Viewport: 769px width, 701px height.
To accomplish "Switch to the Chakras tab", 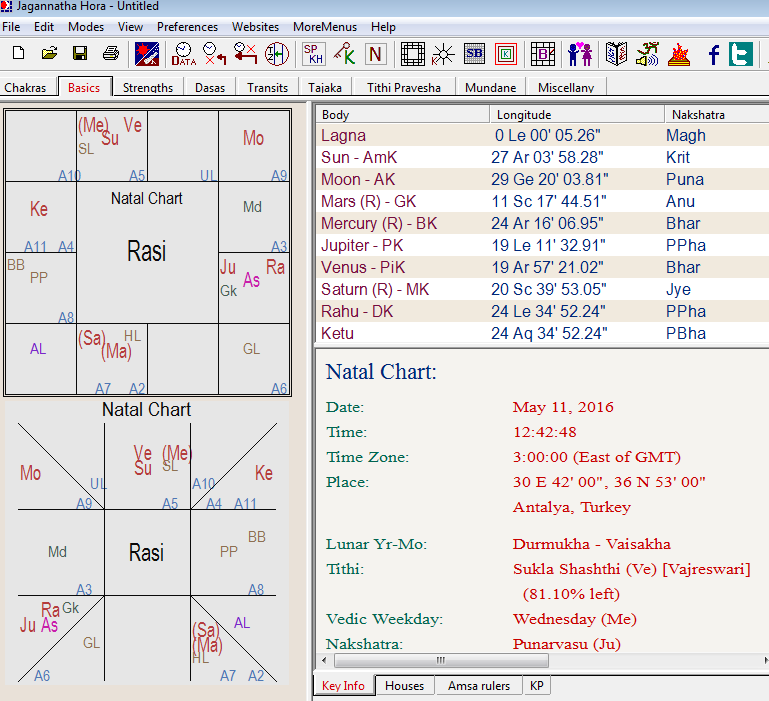I will [25, 87].
